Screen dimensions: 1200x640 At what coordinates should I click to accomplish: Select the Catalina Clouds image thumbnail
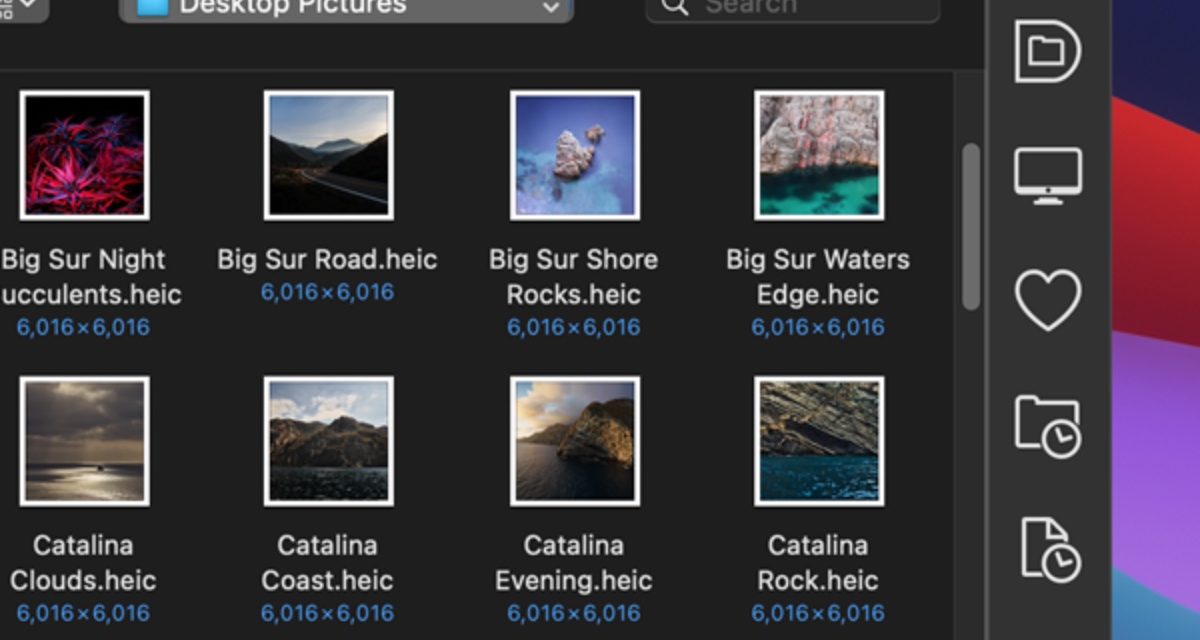pos(84,441)
